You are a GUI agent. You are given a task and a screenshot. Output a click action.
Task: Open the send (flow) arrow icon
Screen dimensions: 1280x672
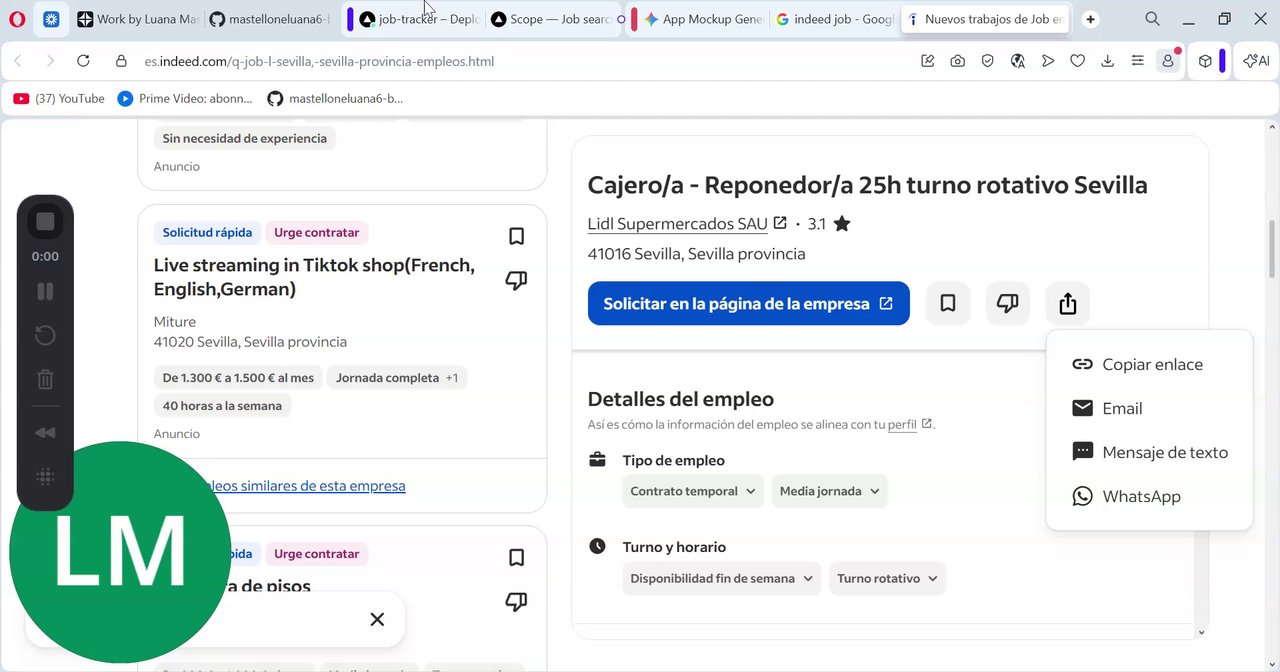coord(1048,61)
